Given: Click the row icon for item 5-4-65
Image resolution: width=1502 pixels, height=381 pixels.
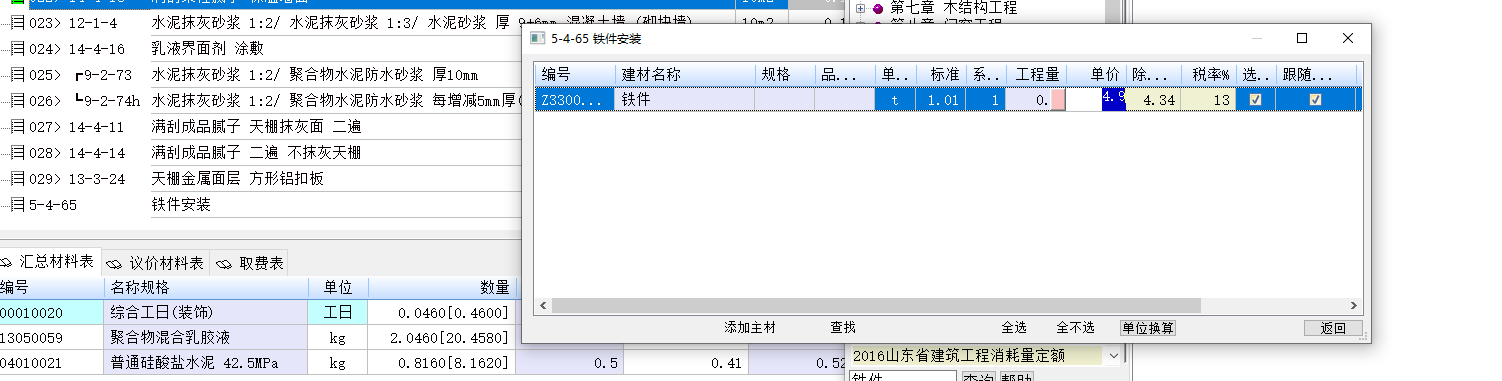Looking at the screenshot, I should 17,204.
